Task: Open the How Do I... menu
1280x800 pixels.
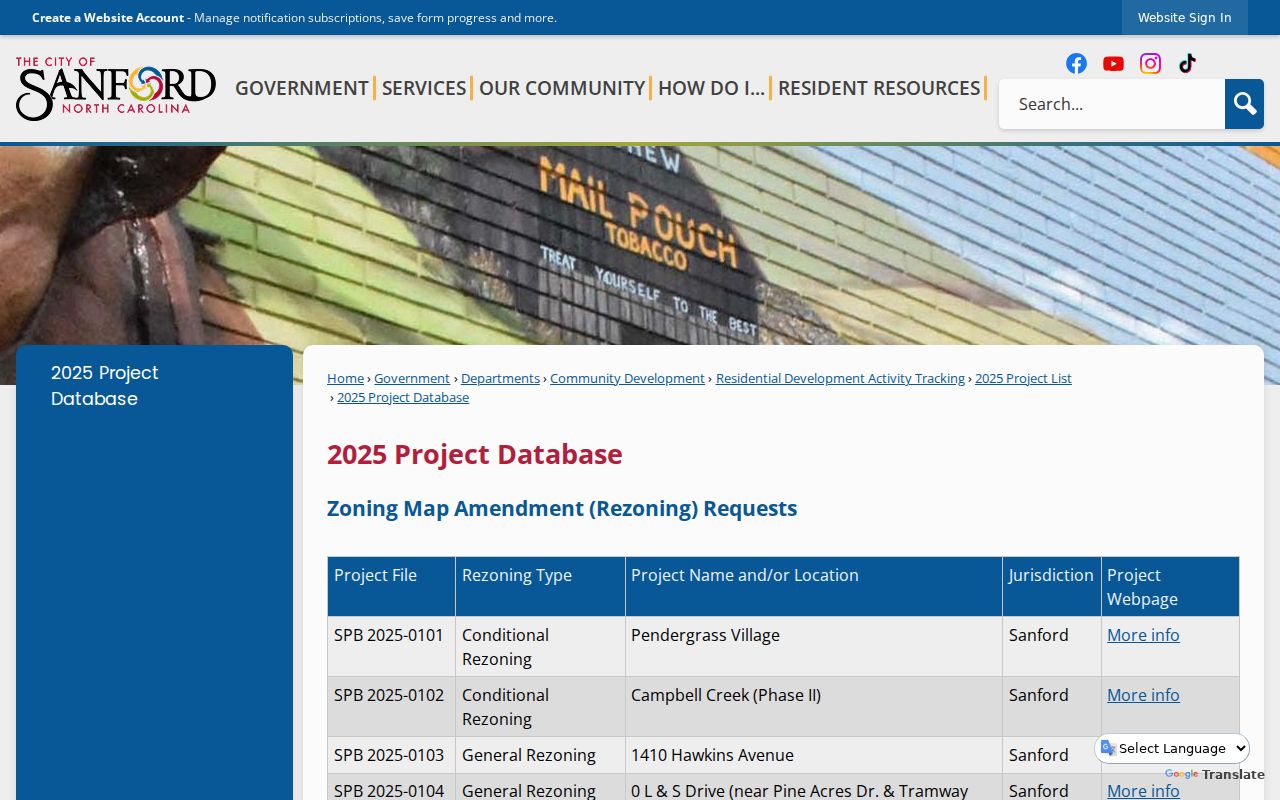Action: 711,88
